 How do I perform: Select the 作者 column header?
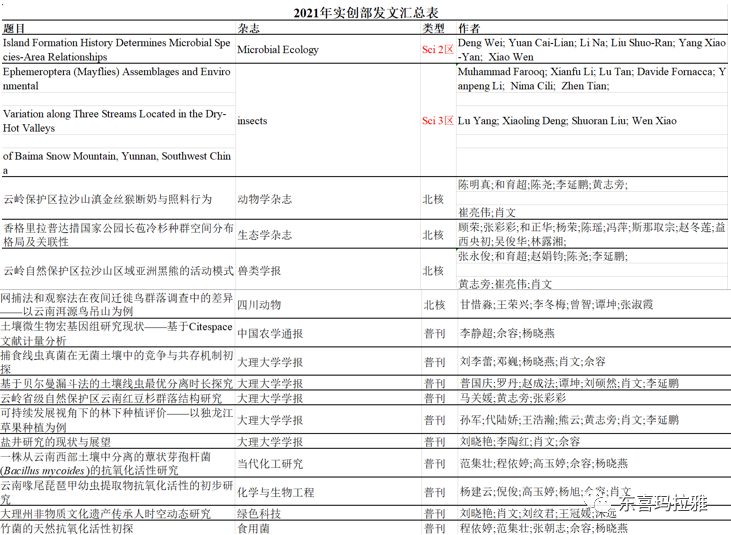(x=468, y=29)
